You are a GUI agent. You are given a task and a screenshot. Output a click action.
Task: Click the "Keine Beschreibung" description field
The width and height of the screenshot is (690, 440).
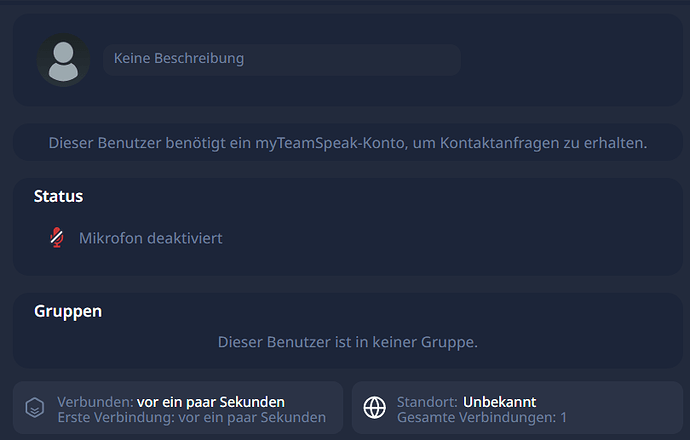click(x=281, y=59)
